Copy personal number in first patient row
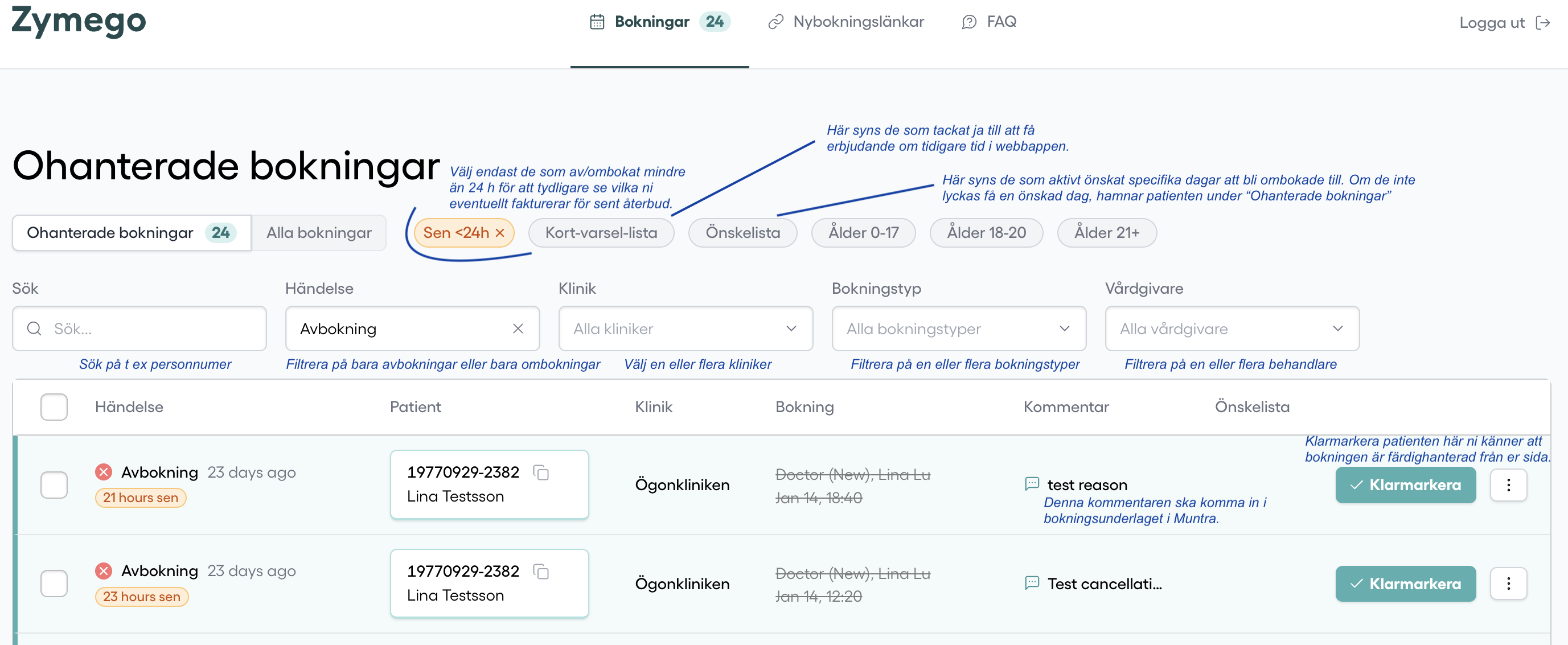 pos(540,472)
